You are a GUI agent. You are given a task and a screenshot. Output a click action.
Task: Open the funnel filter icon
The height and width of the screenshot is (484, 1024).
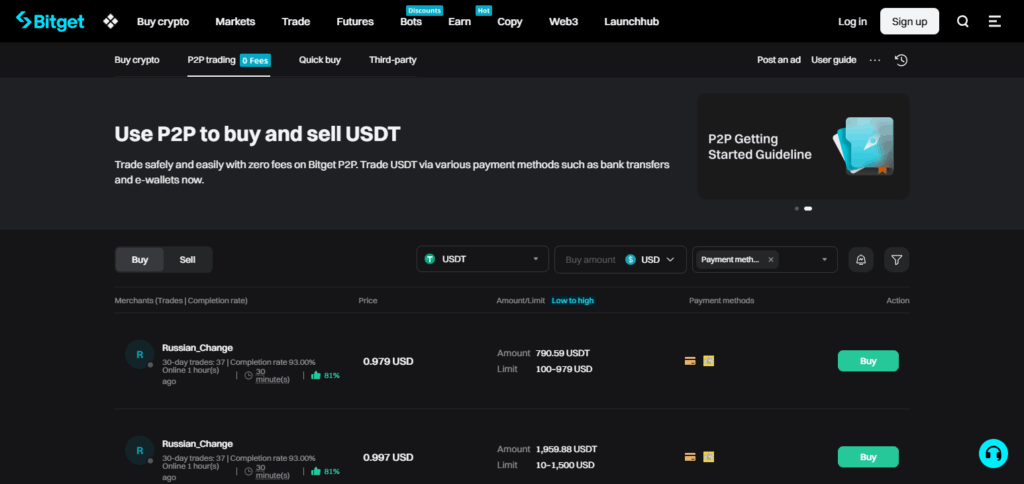tap(897, 259)
